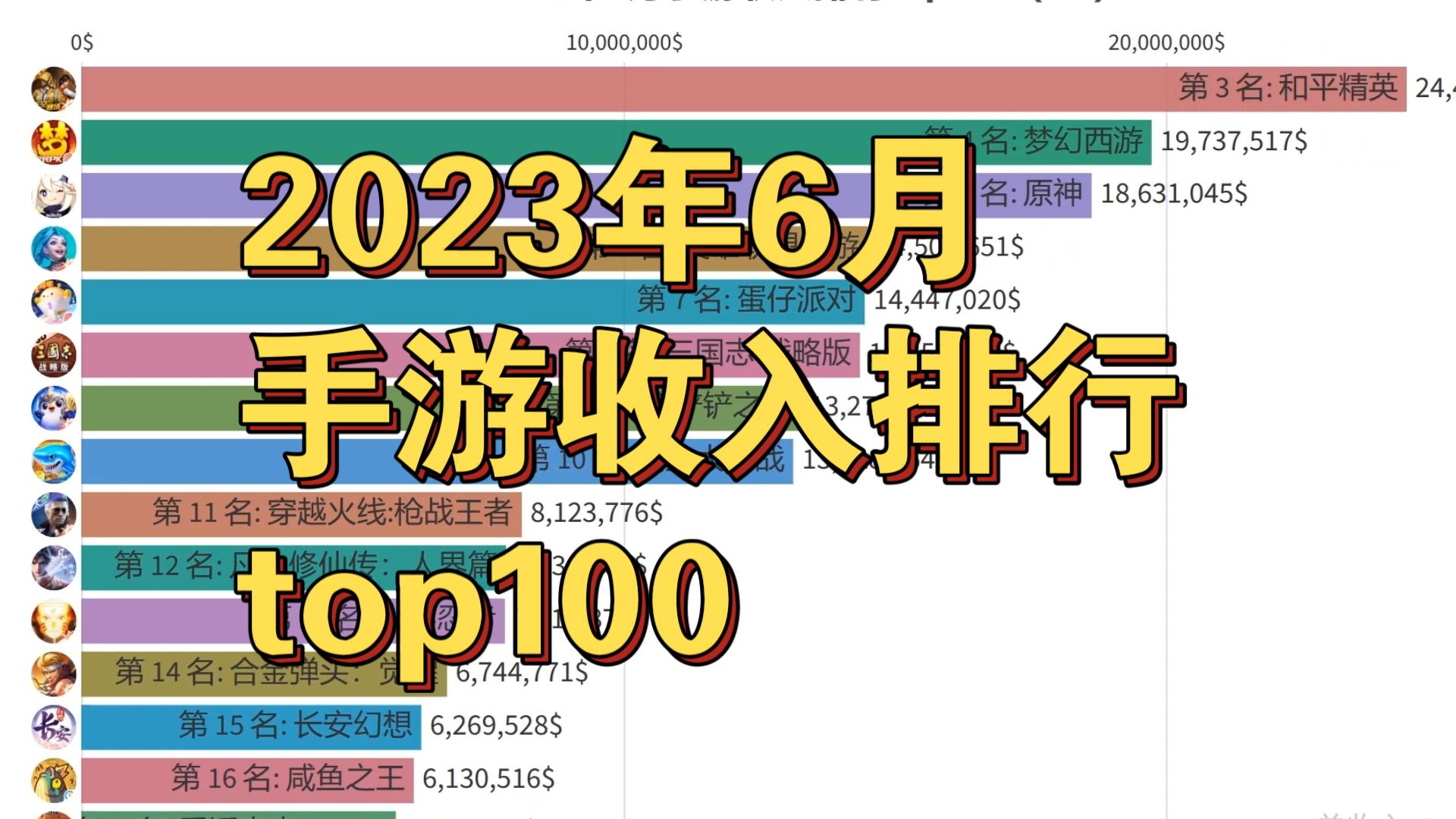Click the 梦幻西游 label text on the green bar

tap(1083, 141)
